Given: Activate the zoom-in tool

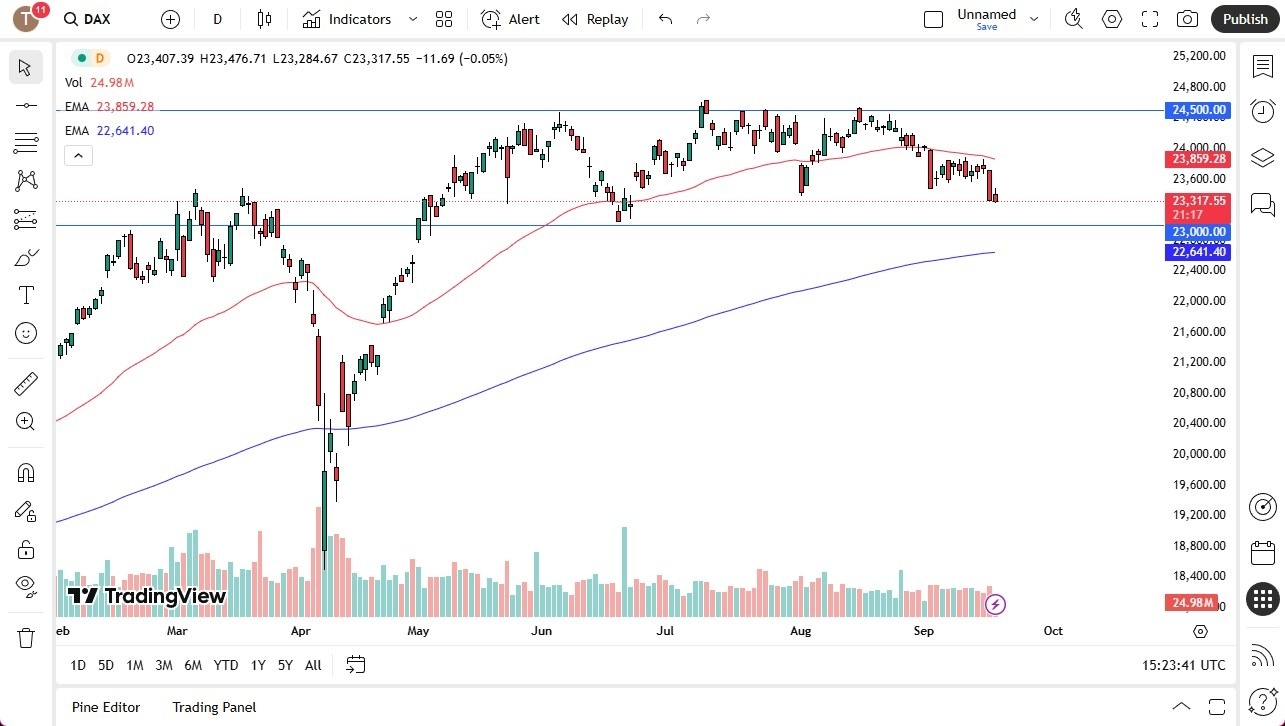Looking at the screenshot, I should coord(26,421).
